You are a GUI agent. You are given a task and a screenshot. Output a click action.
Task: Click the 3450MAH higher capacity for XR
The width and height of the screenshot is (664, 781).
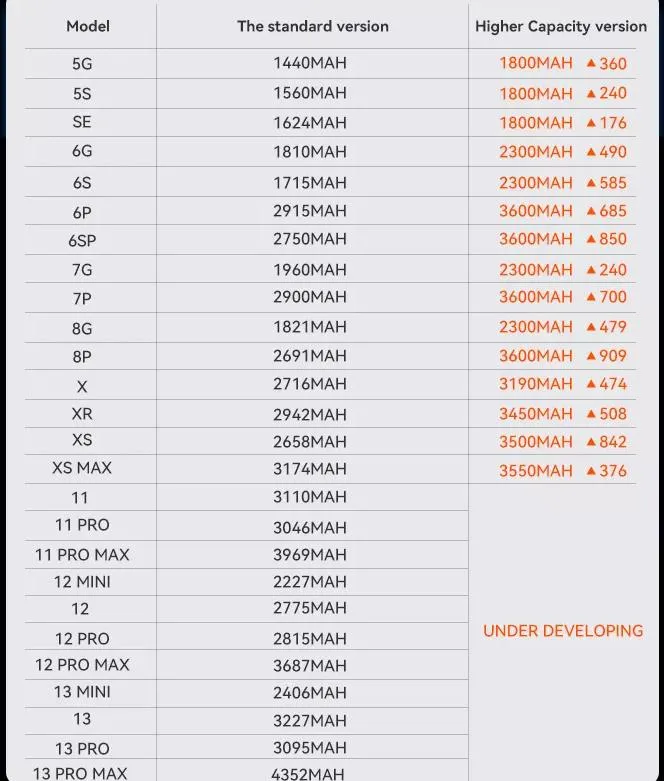click(x=536, y=414)
